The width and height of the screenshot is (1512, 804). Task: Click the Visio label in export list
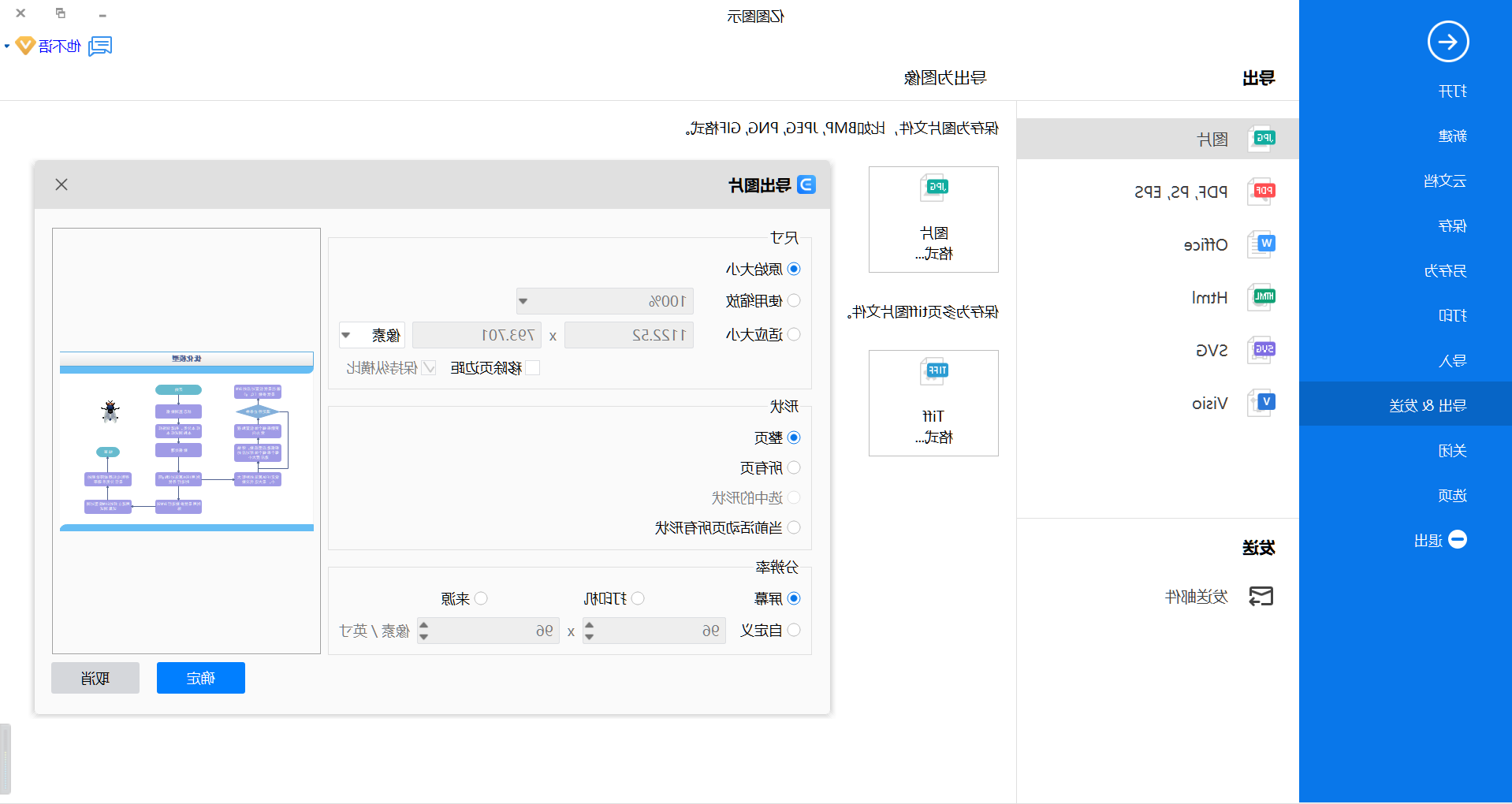point(1209,404)
